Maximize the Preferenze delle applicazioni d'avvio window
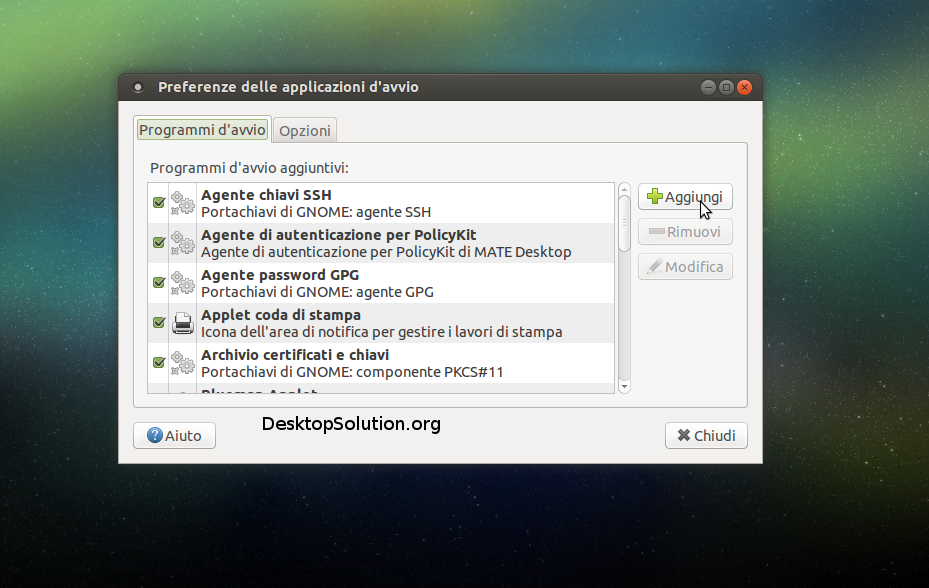Viewport: 929px width, 588px height. [726, 88]
